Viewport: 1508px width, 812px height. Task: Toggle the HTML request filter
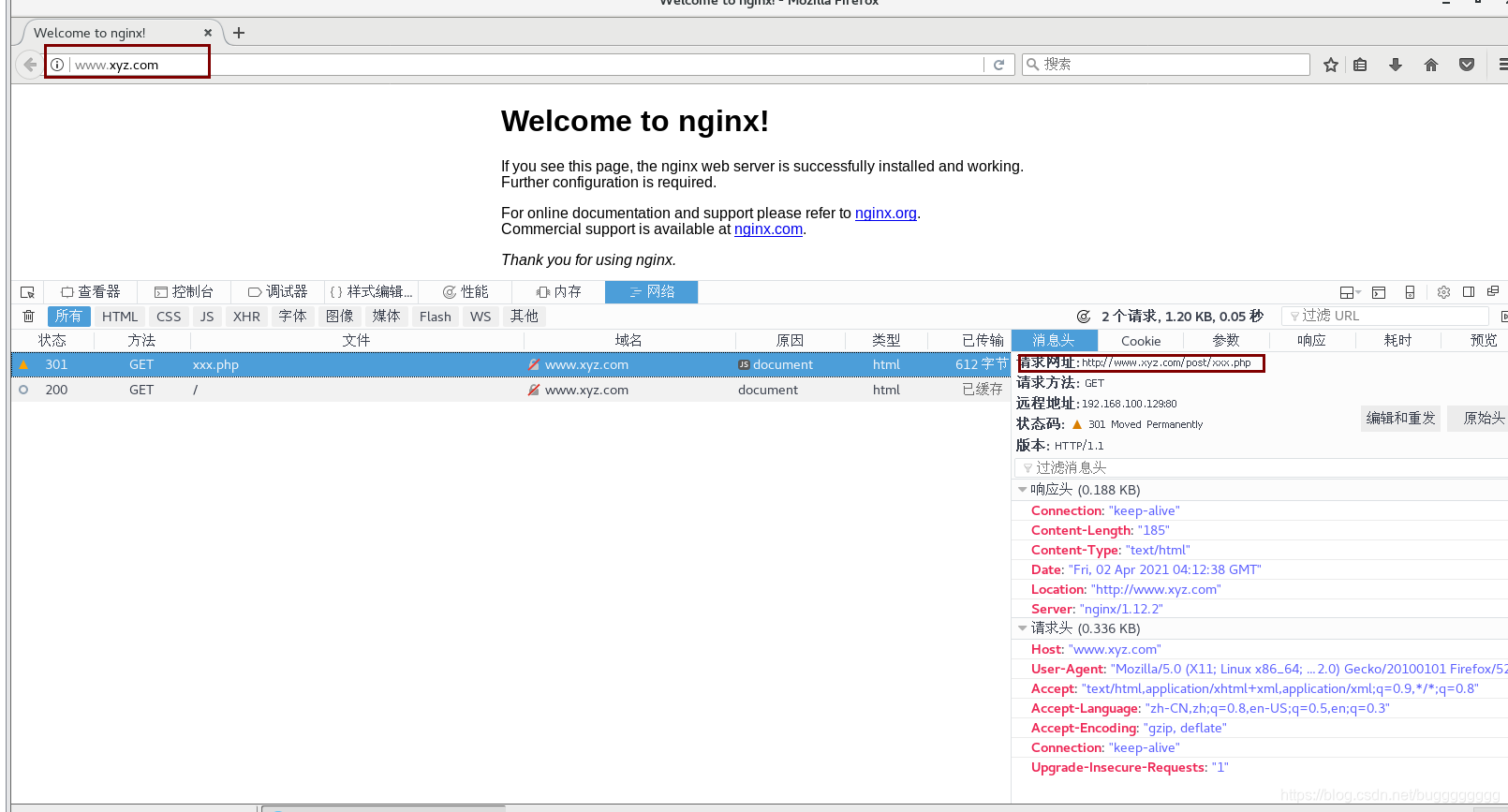[120, 317]
